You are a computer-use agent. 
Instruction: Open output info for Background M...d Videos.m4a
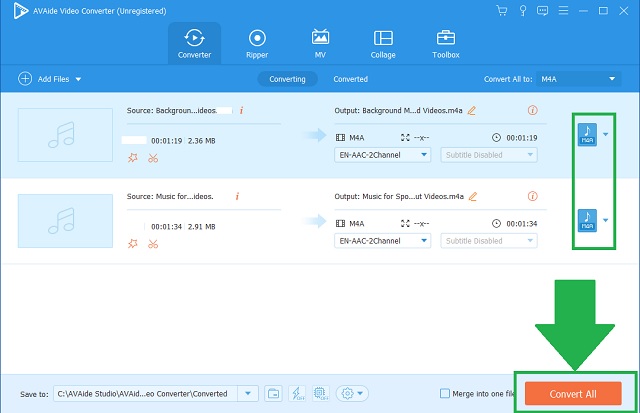coord(533,110)
